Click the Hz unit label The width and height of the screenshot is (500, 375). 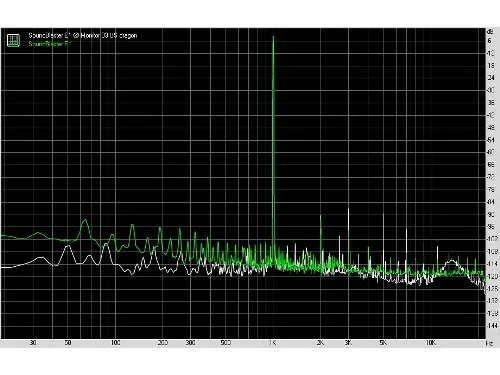tap(489, 343)
